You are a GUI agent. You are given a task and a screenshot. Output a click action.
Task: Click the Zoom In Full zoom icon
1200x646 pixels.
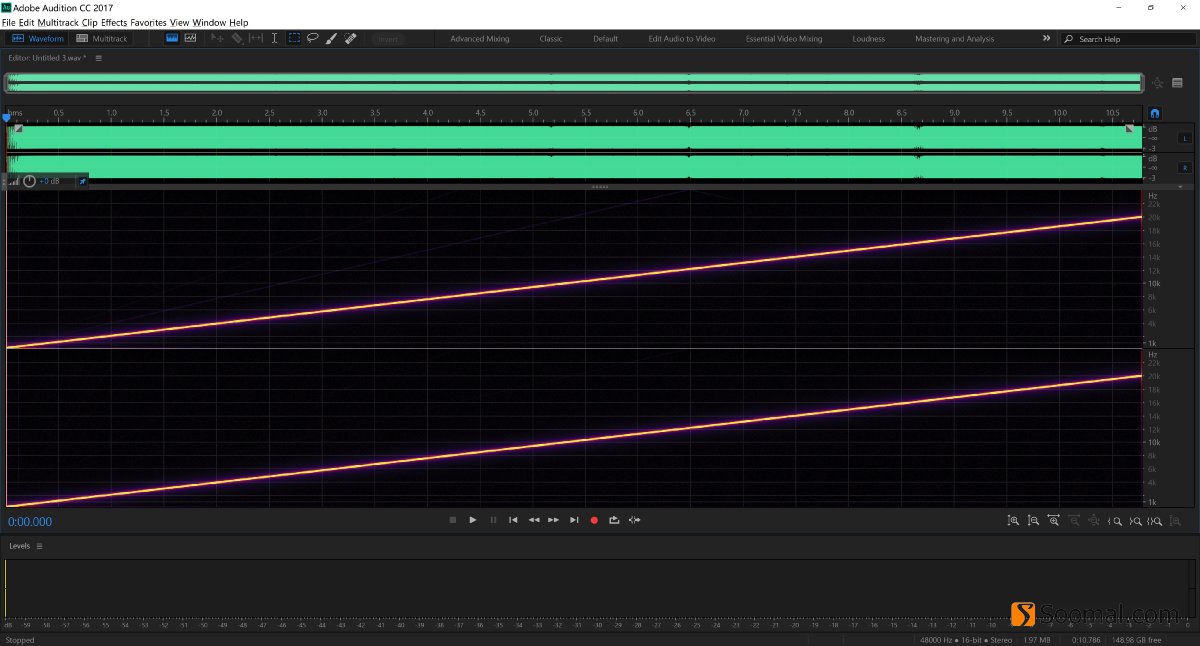tap(1053, 520)
